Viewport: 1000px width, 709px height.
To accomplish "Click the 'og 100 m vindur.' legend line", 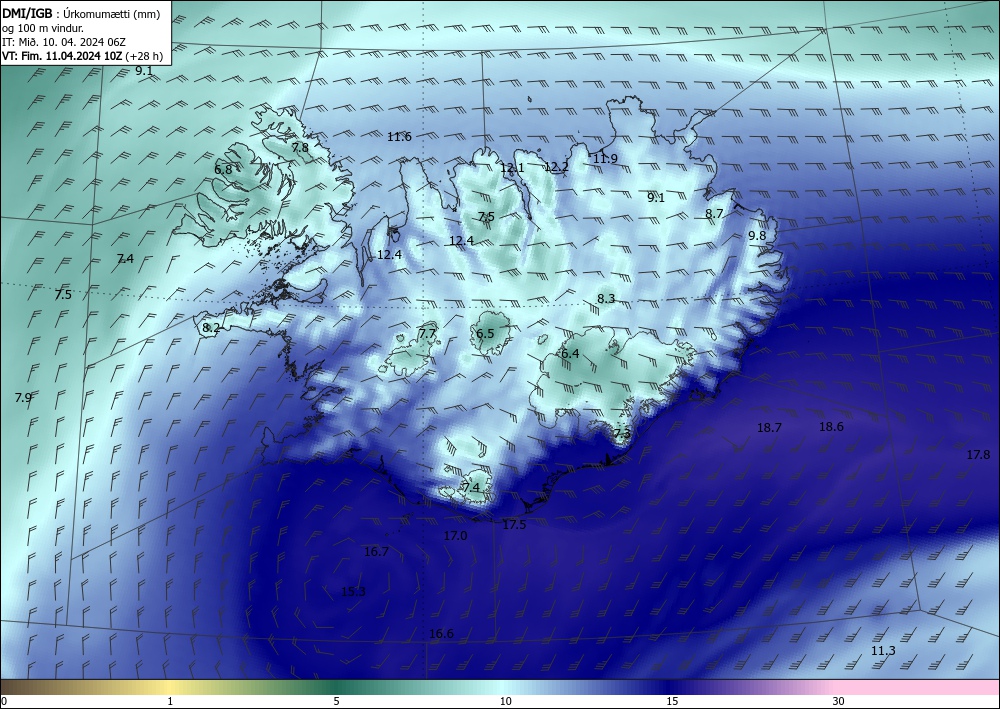I will point(43,29).
